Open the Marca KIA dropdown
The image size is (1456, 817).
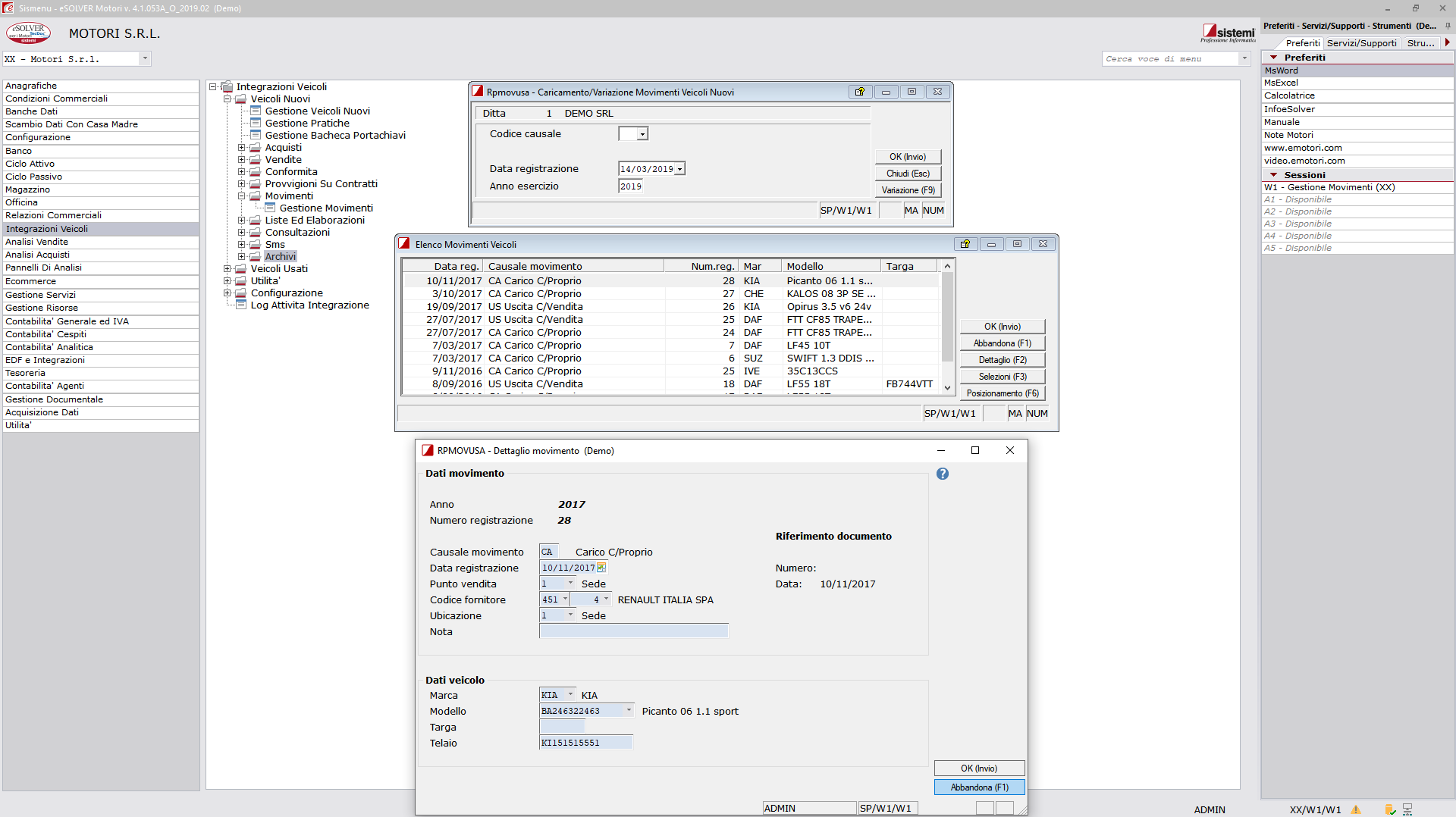click(570, 694)
